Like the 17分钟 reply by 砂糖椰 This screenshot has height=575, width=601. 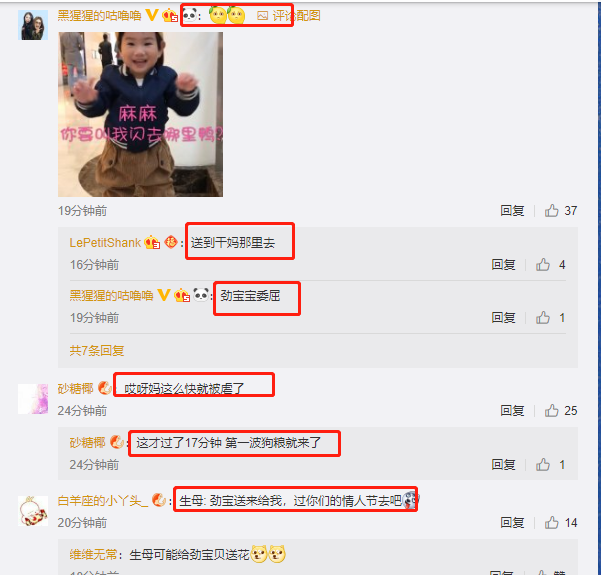coord(543,465)
